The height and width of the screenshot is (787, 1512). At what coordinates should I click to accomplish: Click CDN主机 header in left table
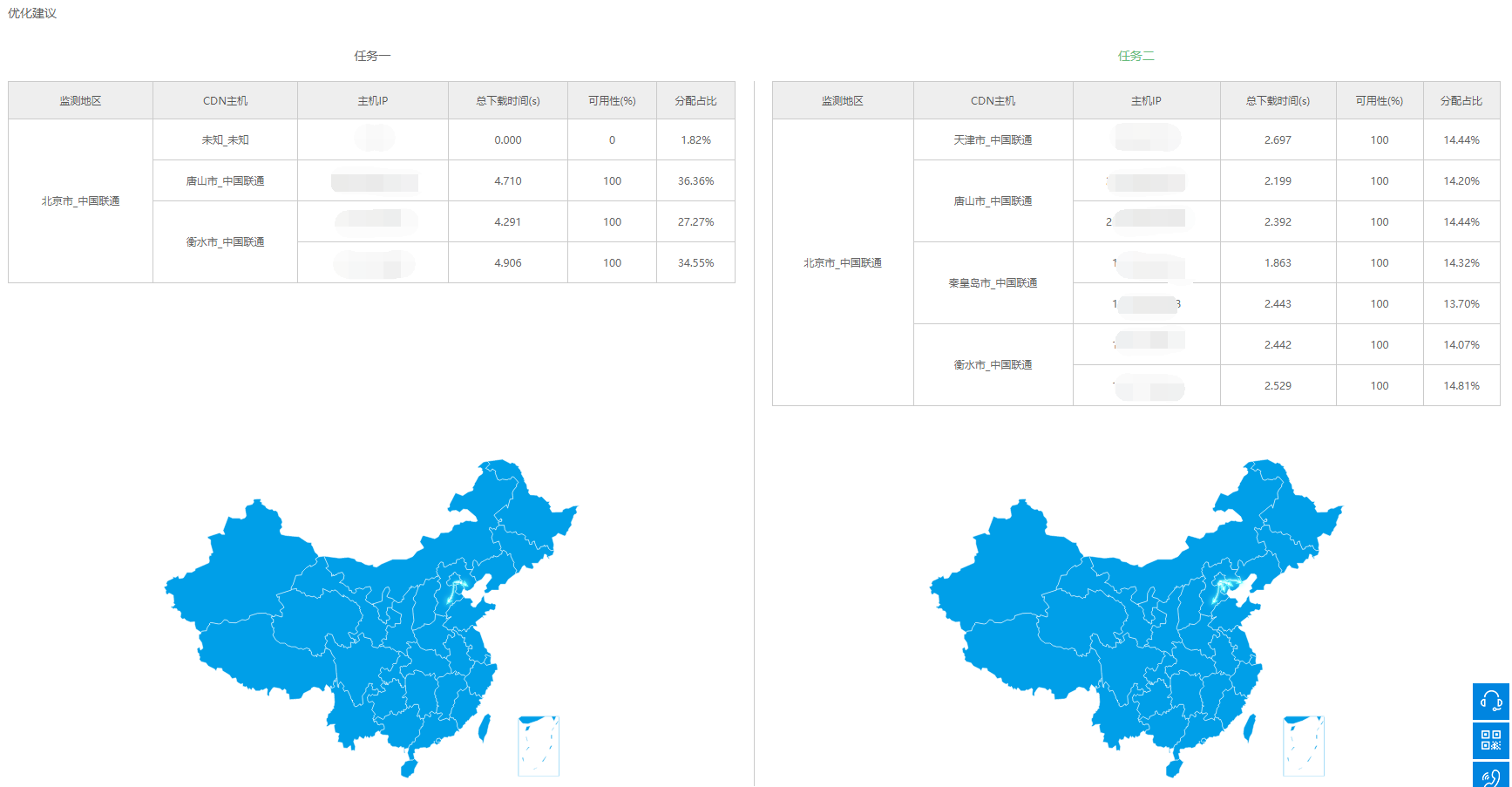click(x=225, y=101)
